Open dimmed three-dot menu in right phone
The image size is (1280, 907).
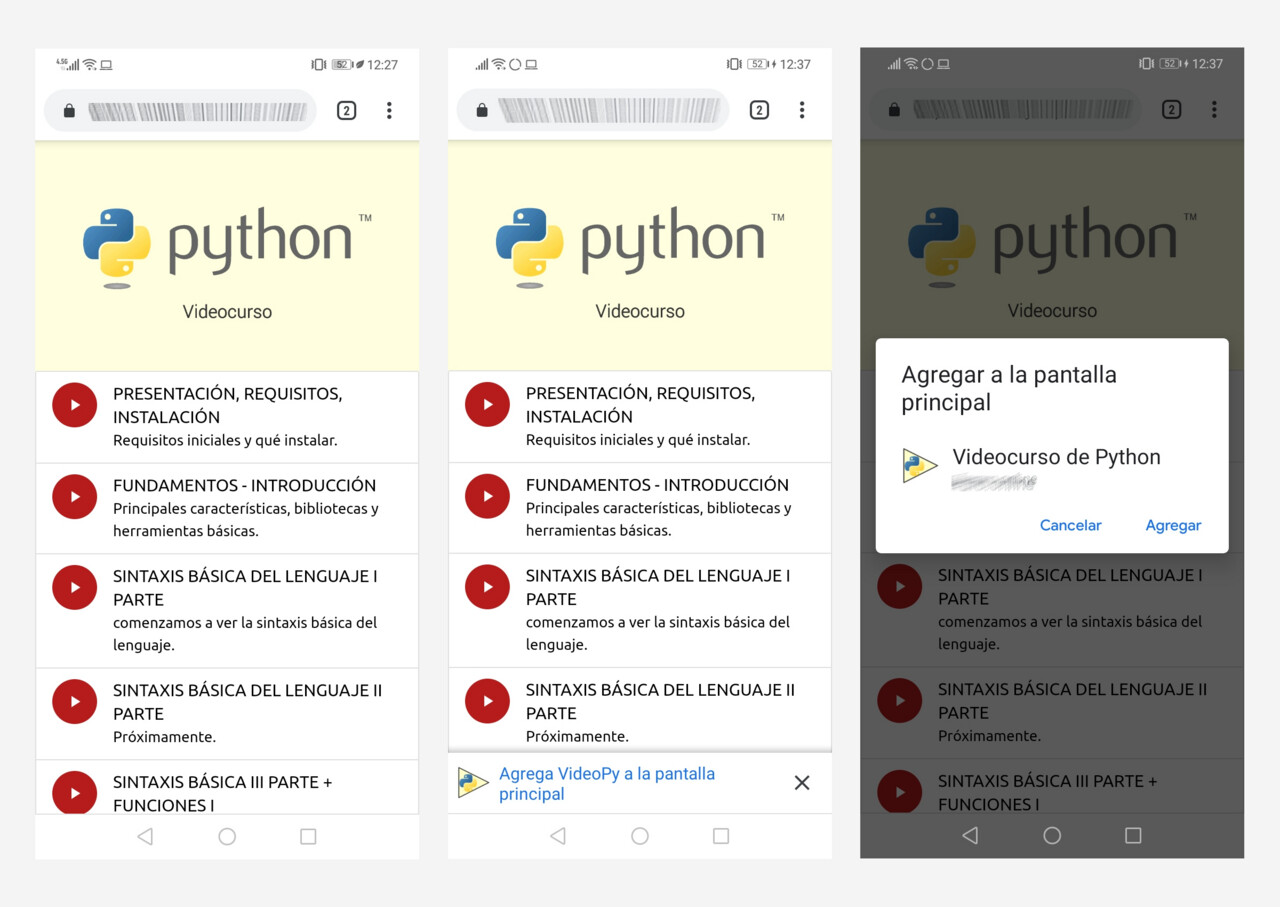(x=1214, y=110)
